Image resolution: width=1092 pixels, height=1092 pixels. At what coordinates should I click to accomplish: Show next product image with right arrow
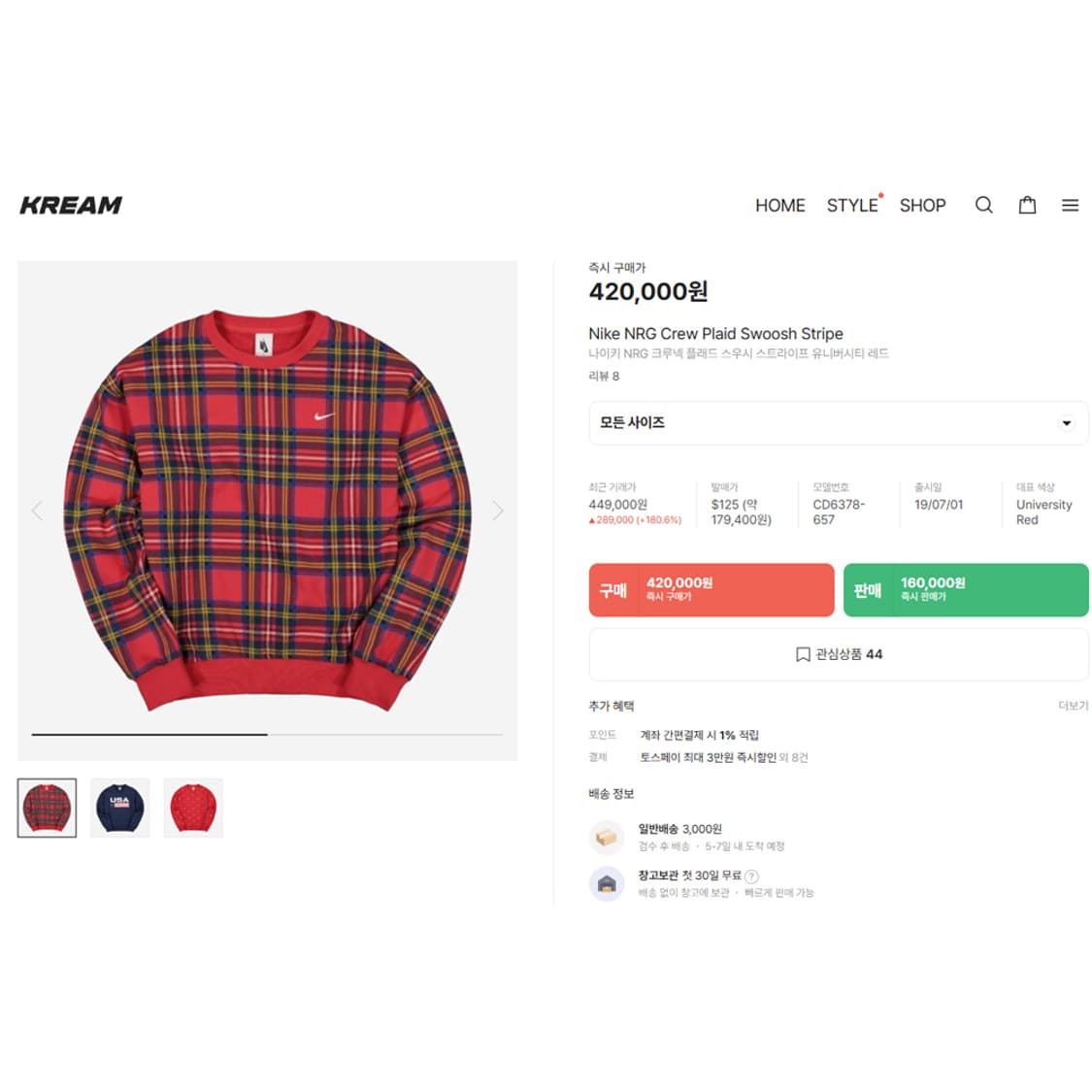(497, 511)
